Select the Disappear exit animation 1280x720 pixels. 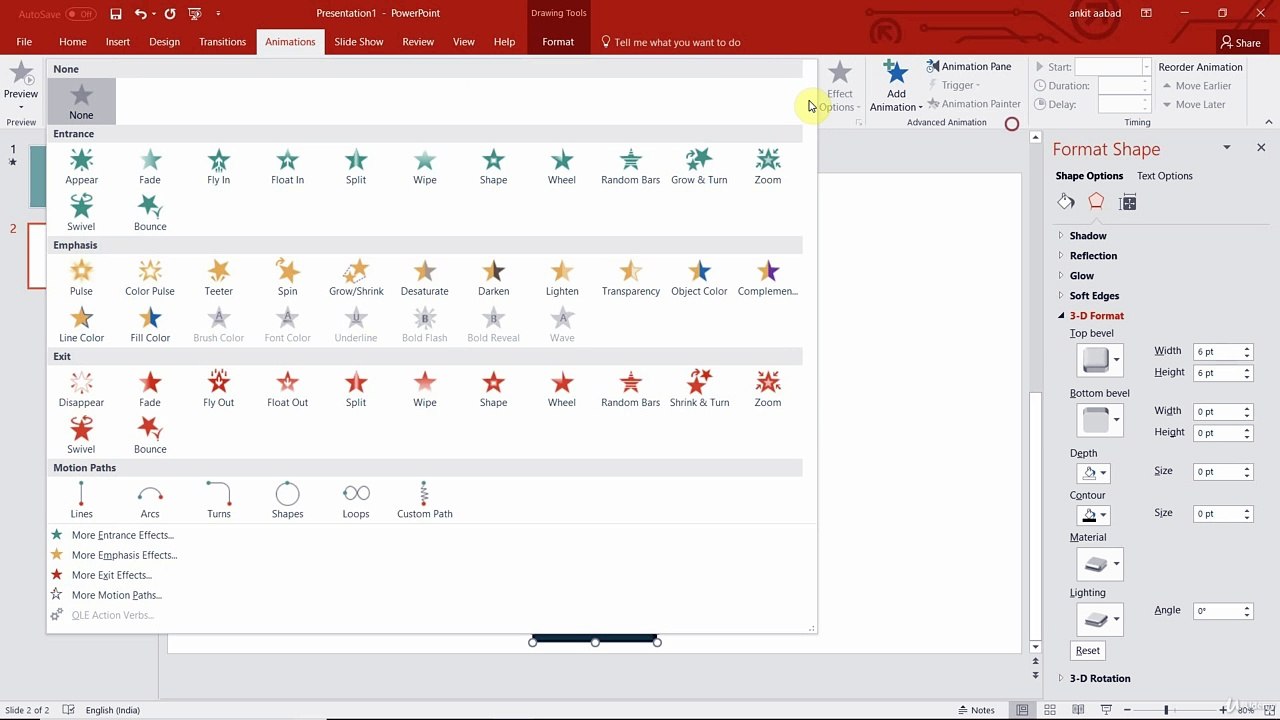point(81,388)
